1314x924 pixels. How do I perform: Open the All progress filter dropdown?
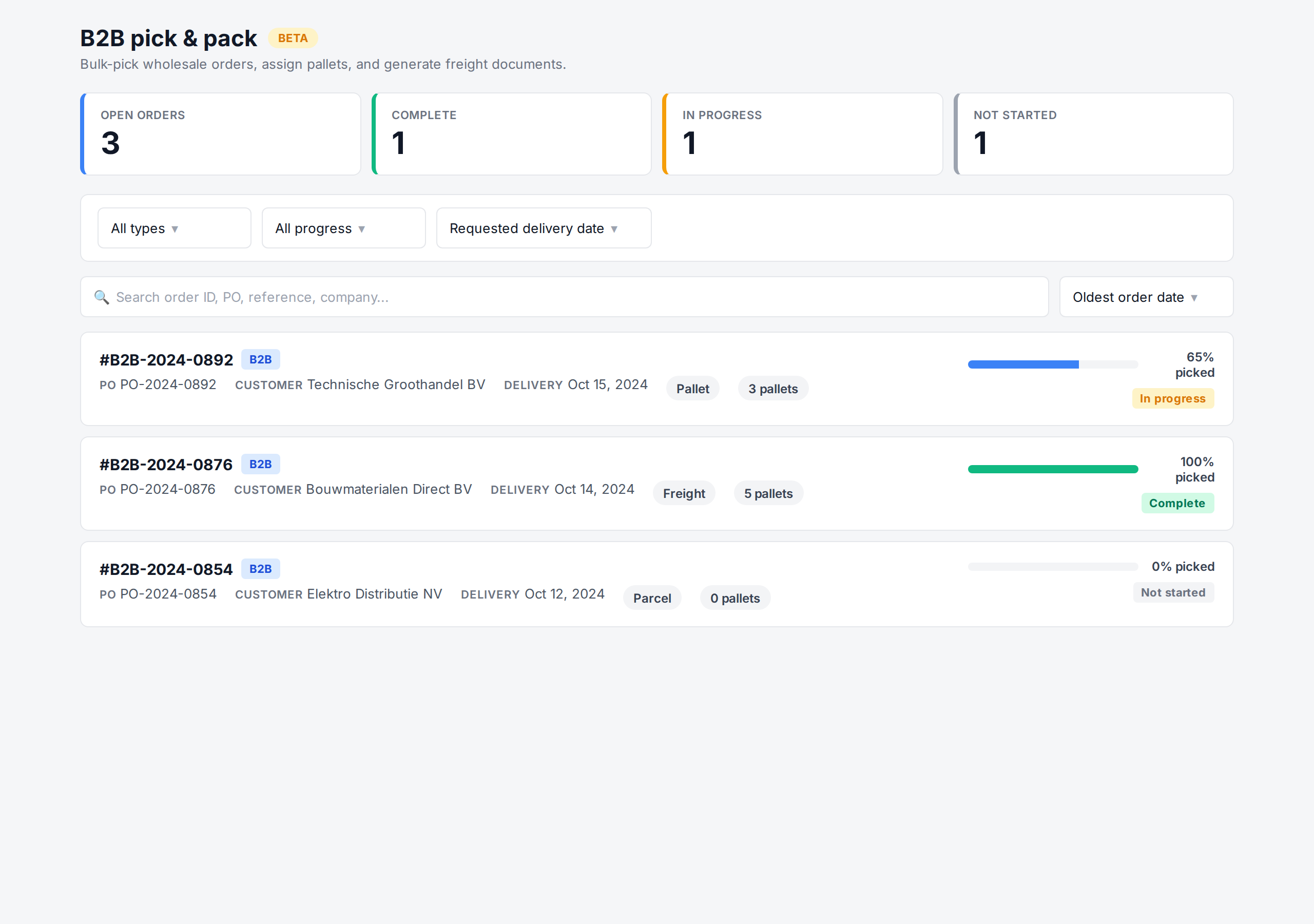343,228
